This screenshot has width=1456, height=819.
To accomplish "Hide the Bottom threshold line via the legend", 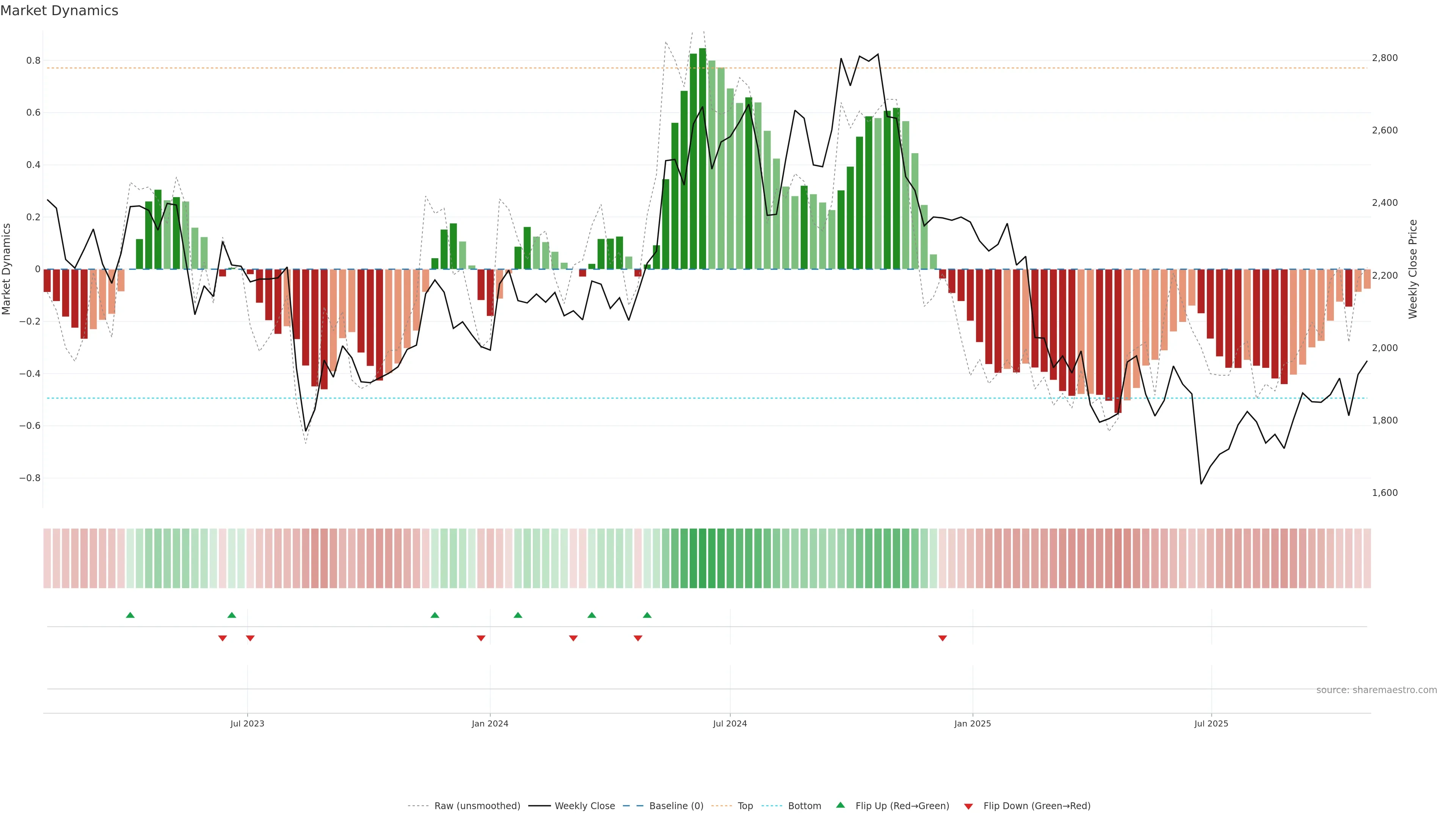I will [804, 806].
